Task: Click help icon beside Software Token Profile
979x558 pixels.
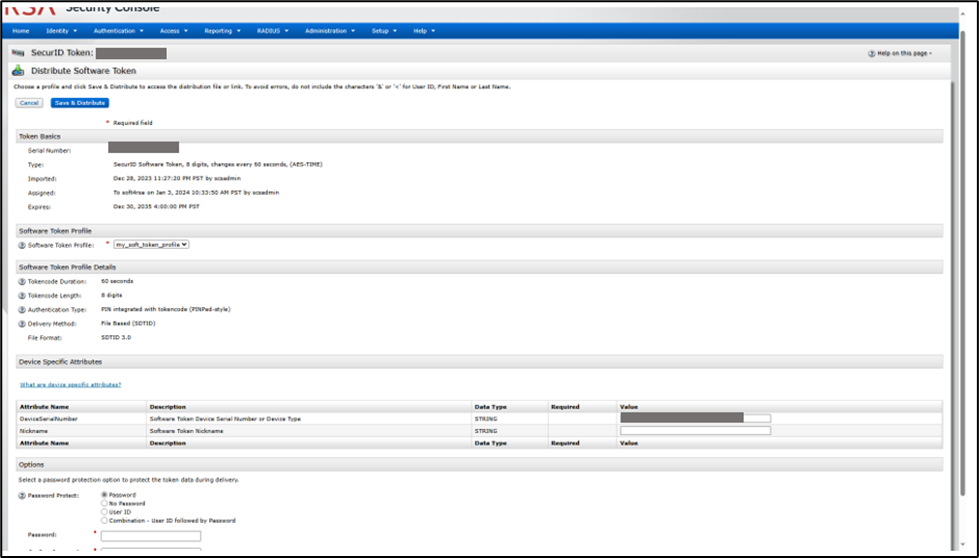Action: click(x=22, y=244)
